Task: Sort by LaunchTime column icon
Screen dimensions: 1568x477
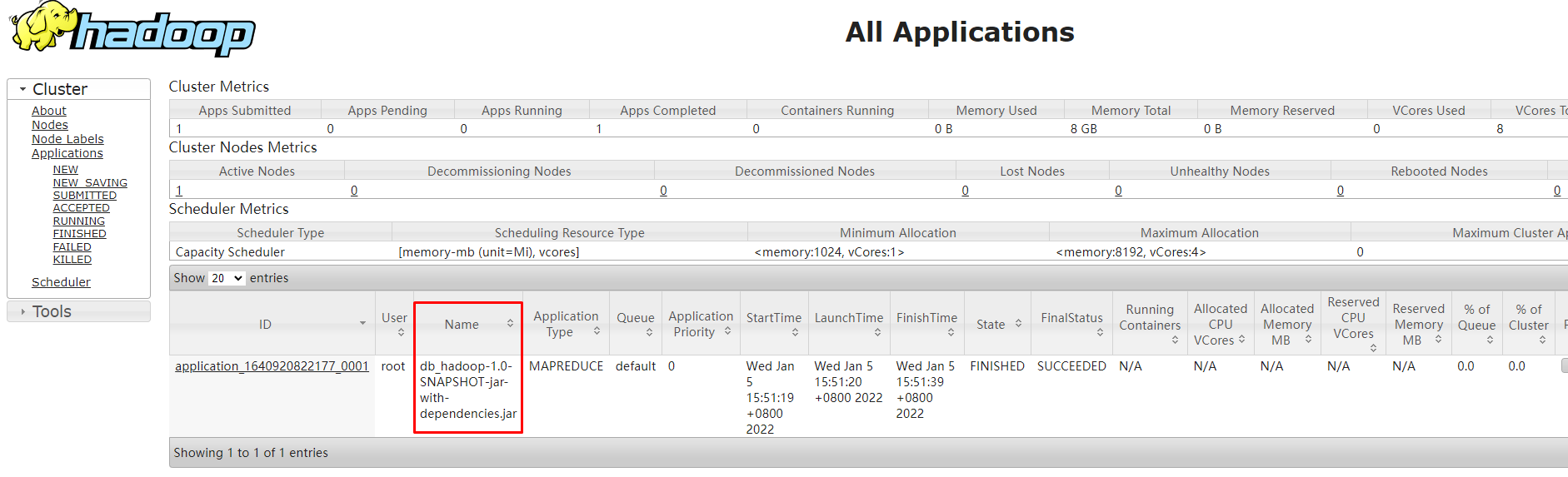Action: (x=877, y=332)
